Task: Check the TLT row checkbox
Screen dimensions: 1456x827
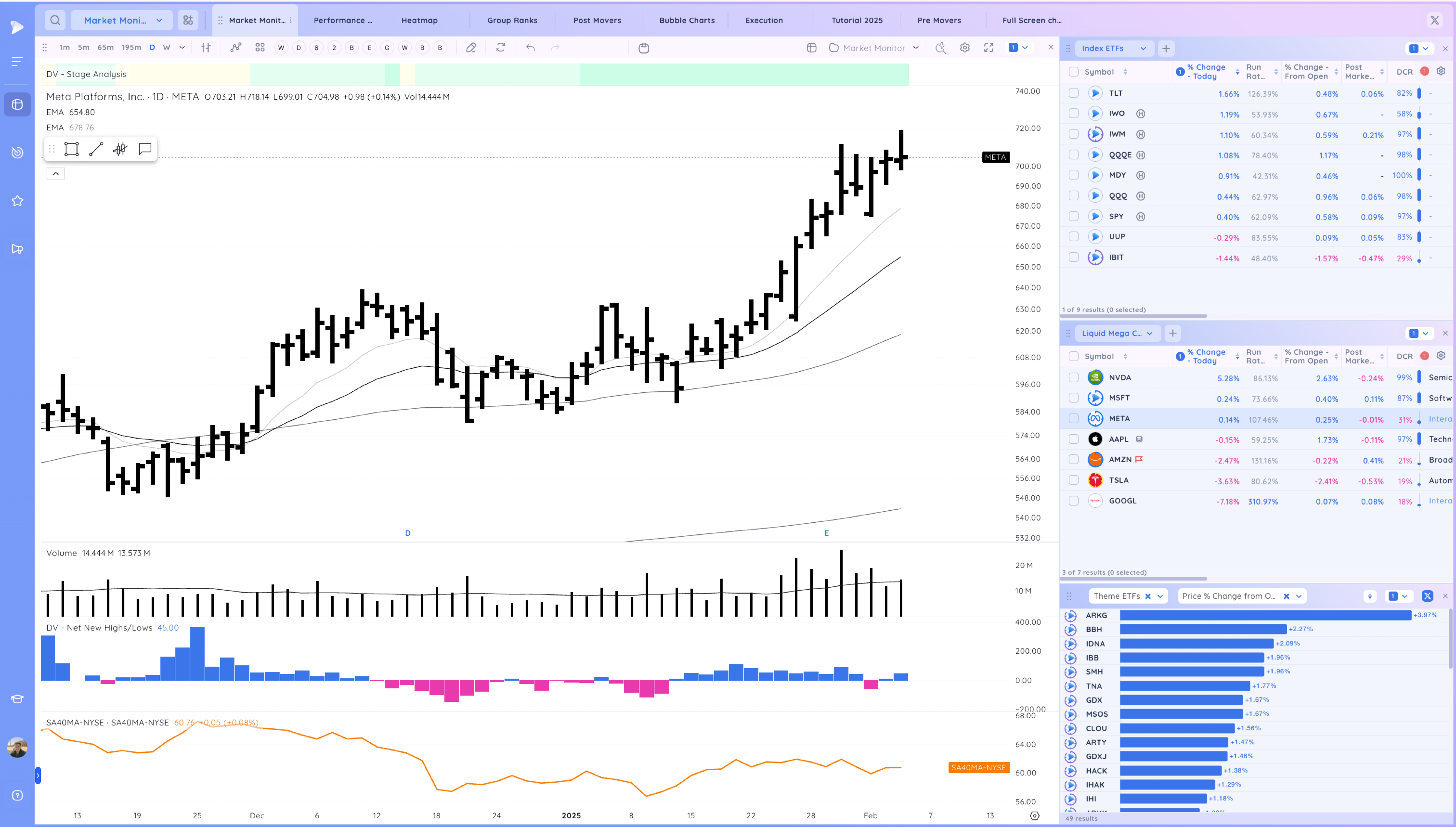Action: tap(1073, 93)
